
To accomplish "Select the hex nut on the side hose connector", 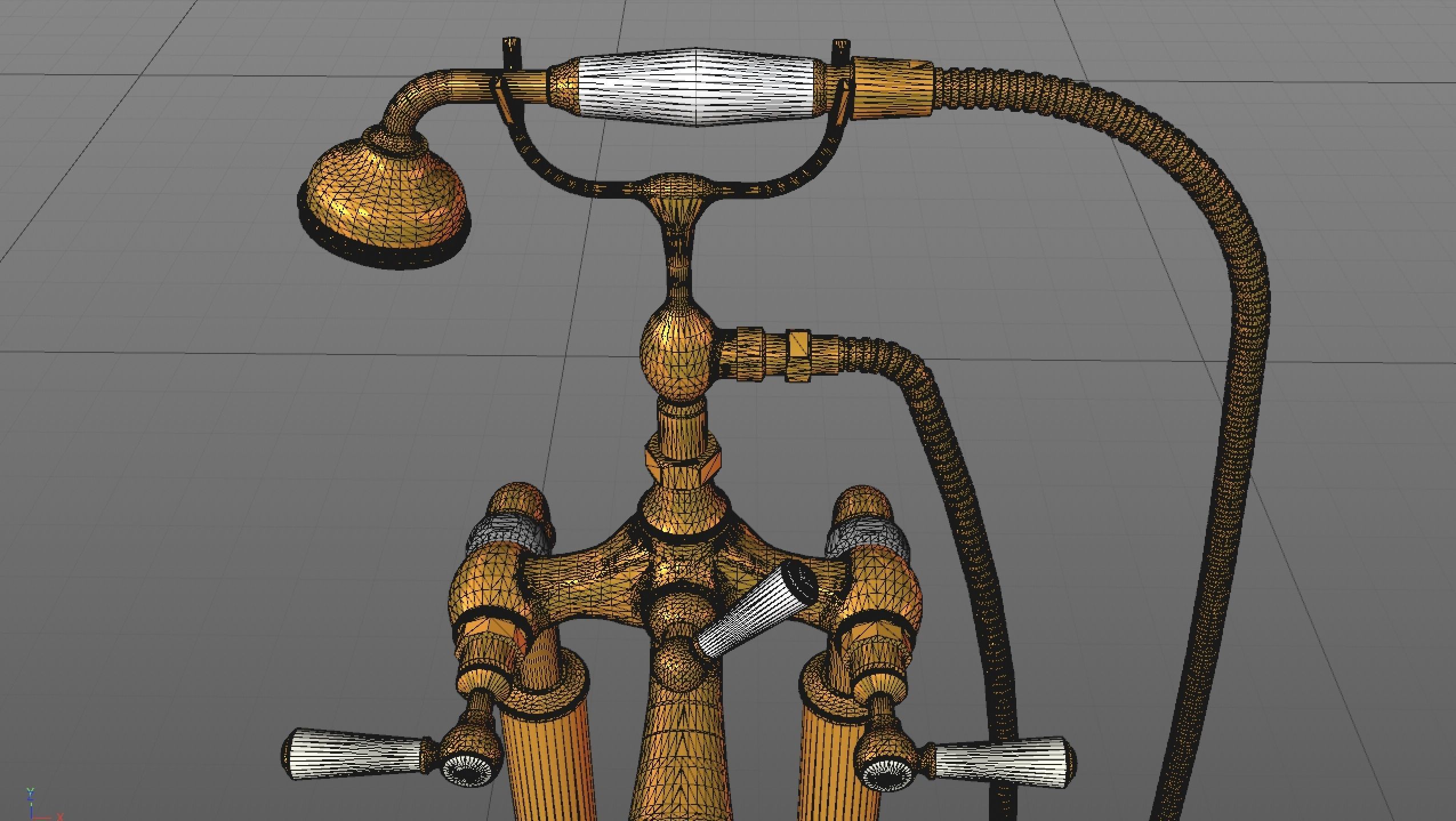I will [798, 355].
